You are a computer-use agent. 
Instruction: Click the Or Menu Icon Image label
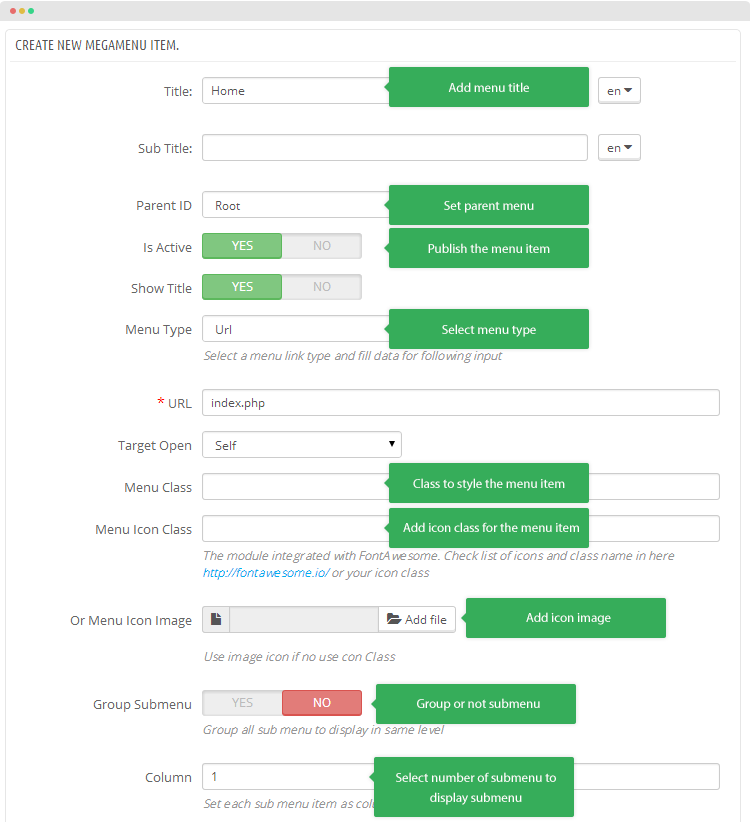[131, 621]
